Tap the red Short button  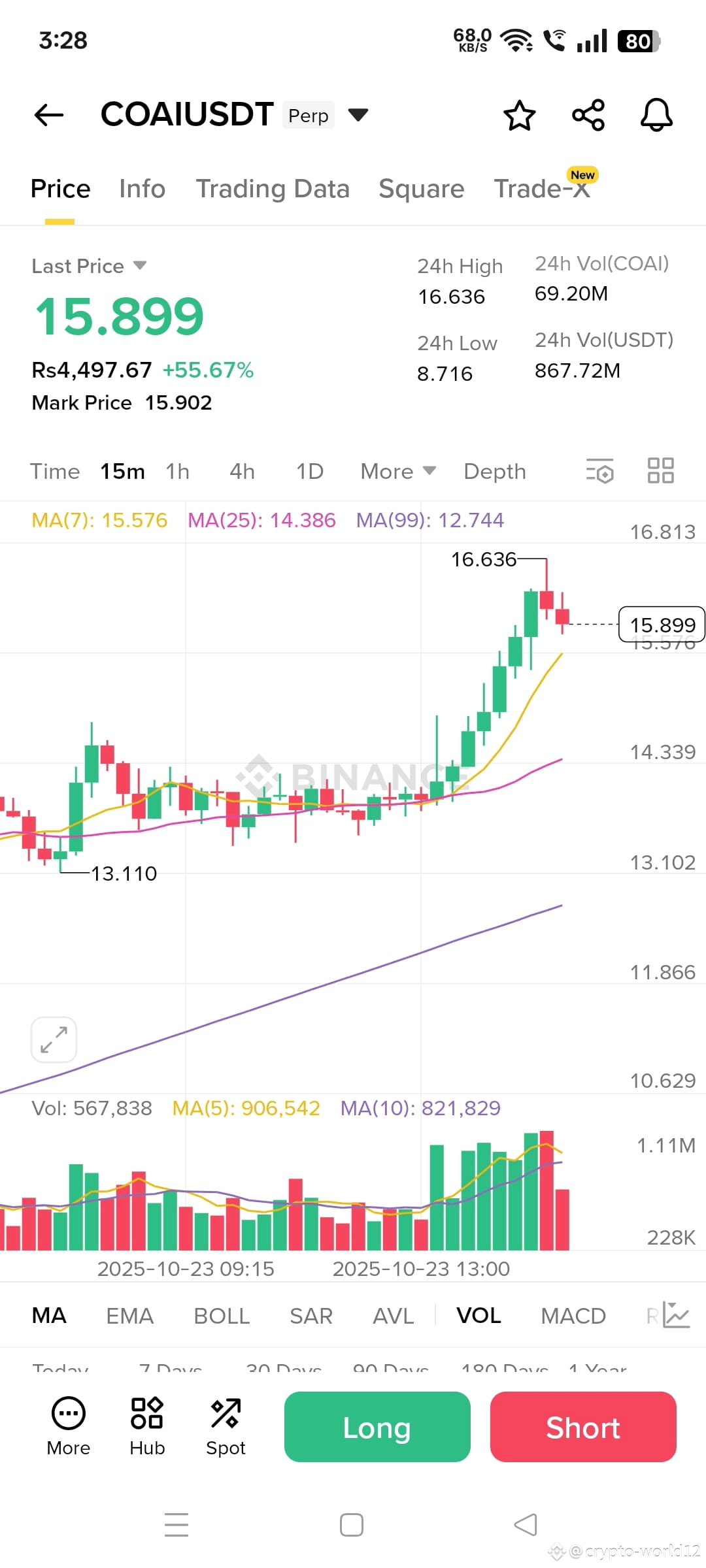pos(583,1427)
